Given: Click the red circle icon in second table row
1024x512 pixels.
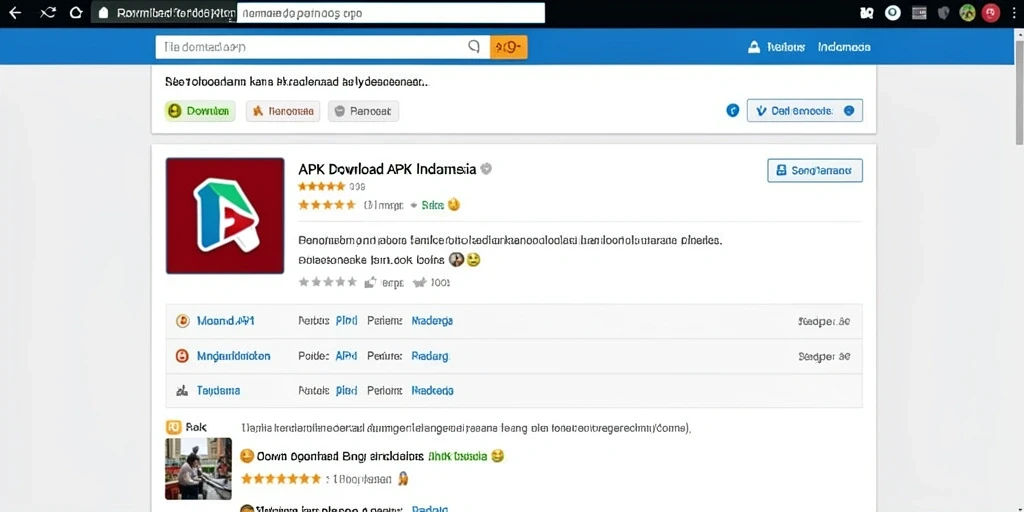Looking at the screenshot, I should coord(183,356).
